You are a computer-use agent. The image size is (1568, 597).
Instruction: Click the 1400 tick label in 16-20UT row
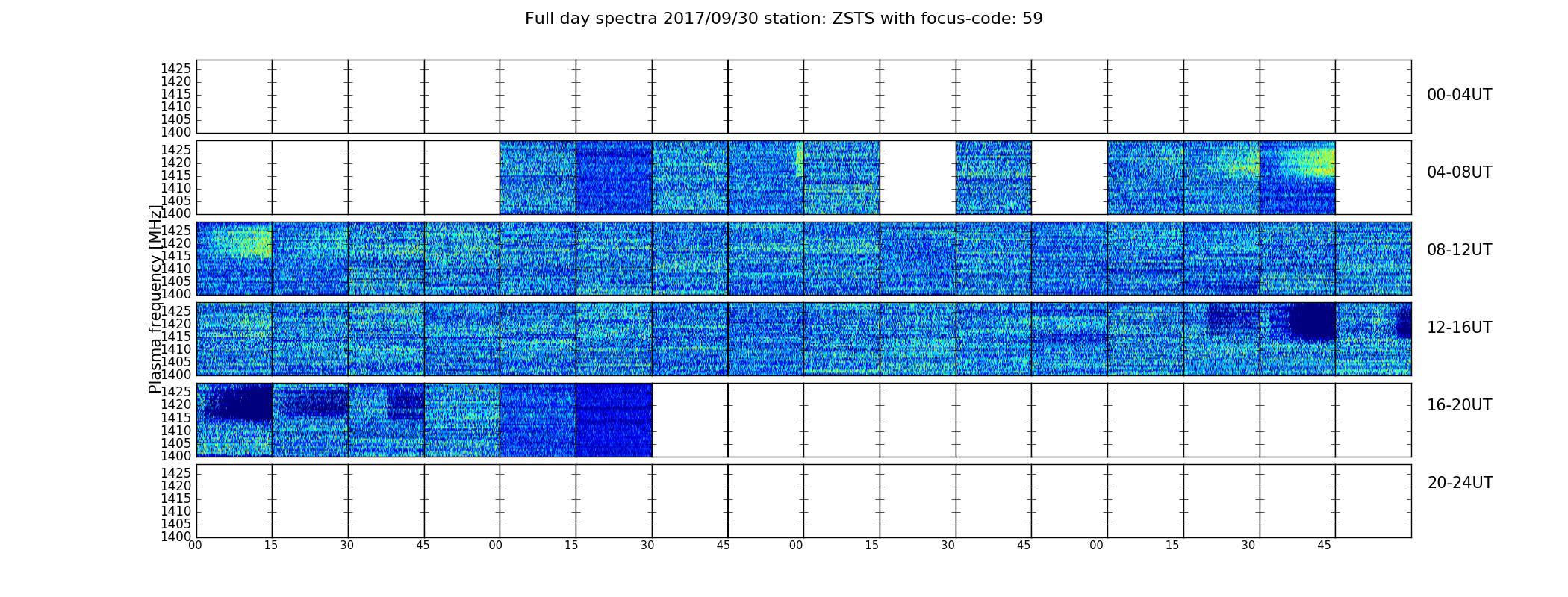click(x=176, y=455)
